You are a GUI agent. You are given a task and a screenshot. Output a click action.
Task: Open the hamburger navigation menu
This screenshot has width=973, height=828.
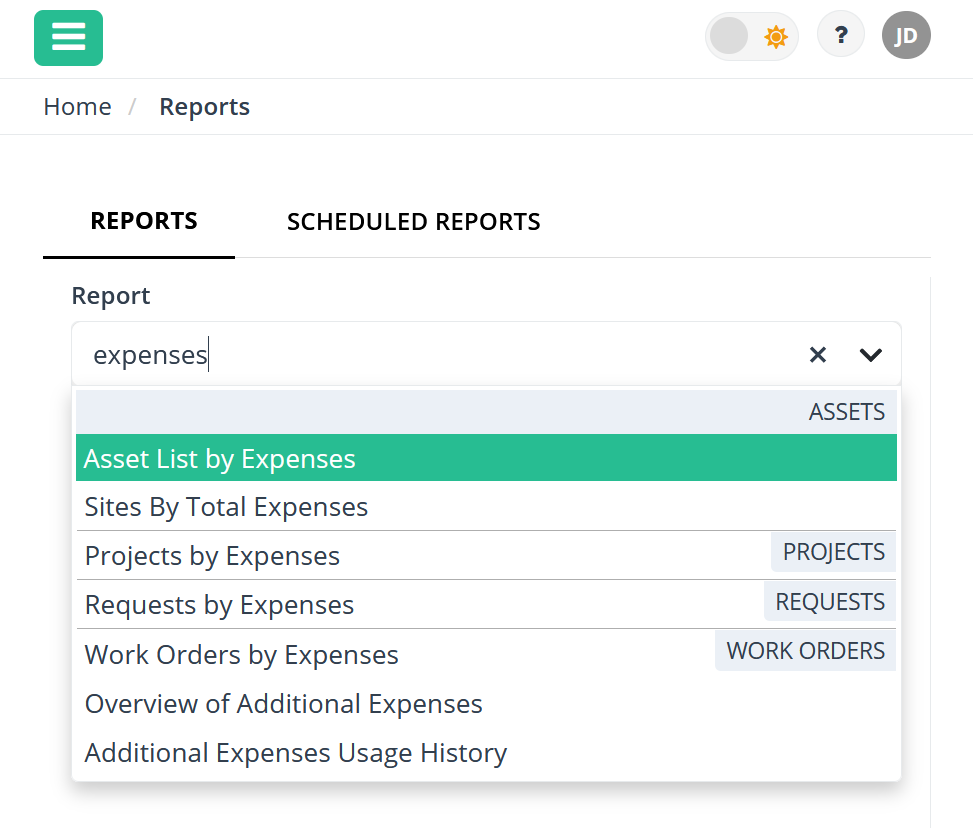pos(68,37)
